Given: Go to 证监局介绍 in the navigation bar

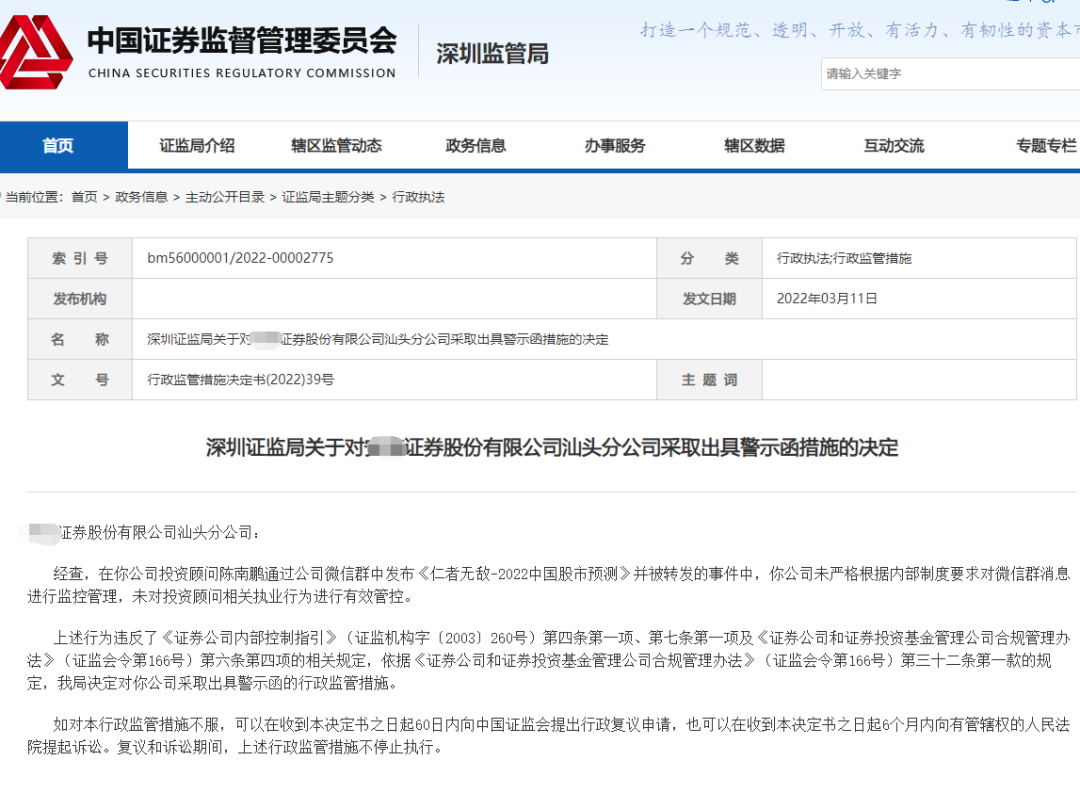Looking at the screenshot, I should (197, 146).
